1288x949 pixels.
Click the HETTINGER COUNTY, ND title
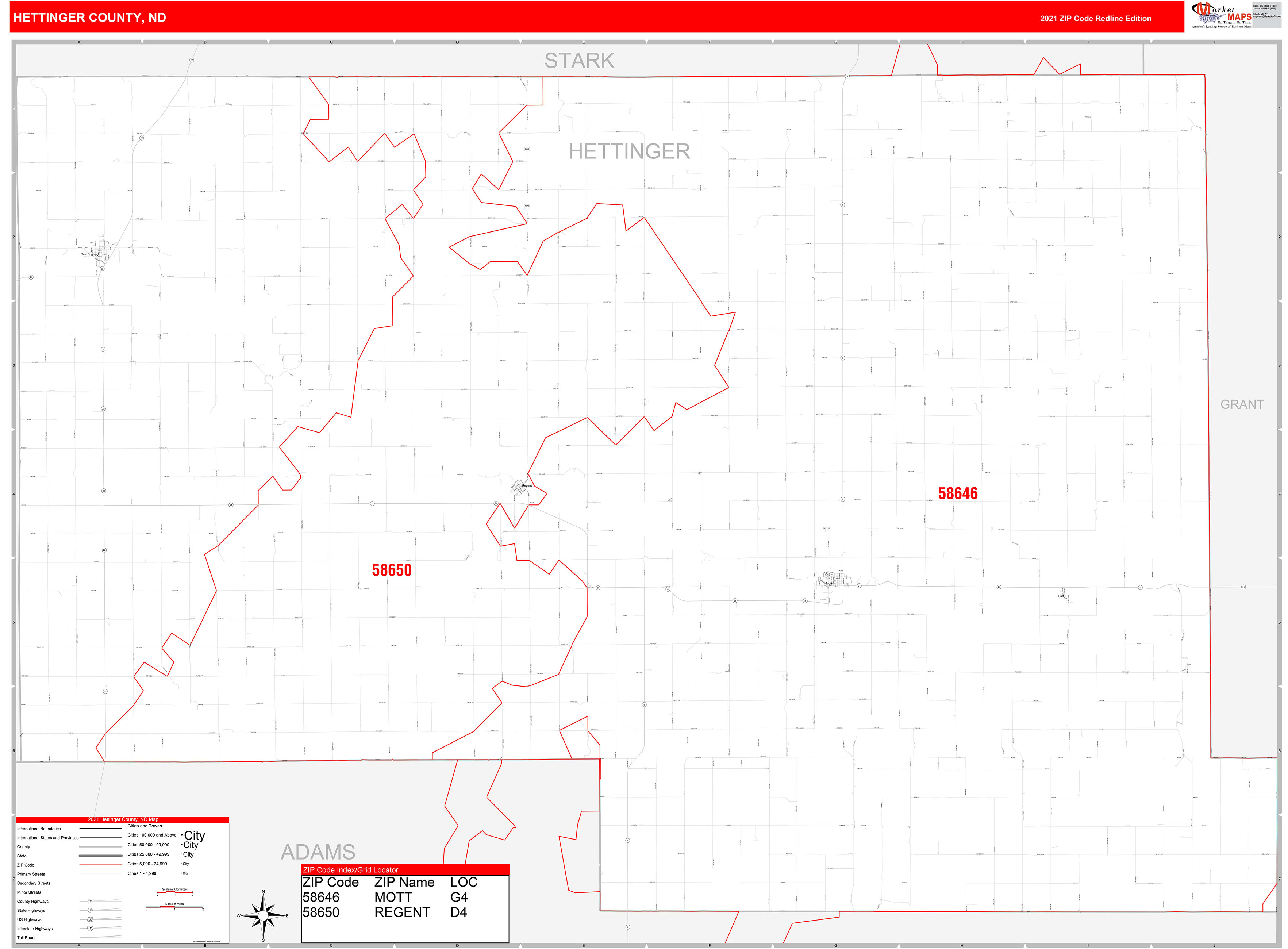point(89,18)
